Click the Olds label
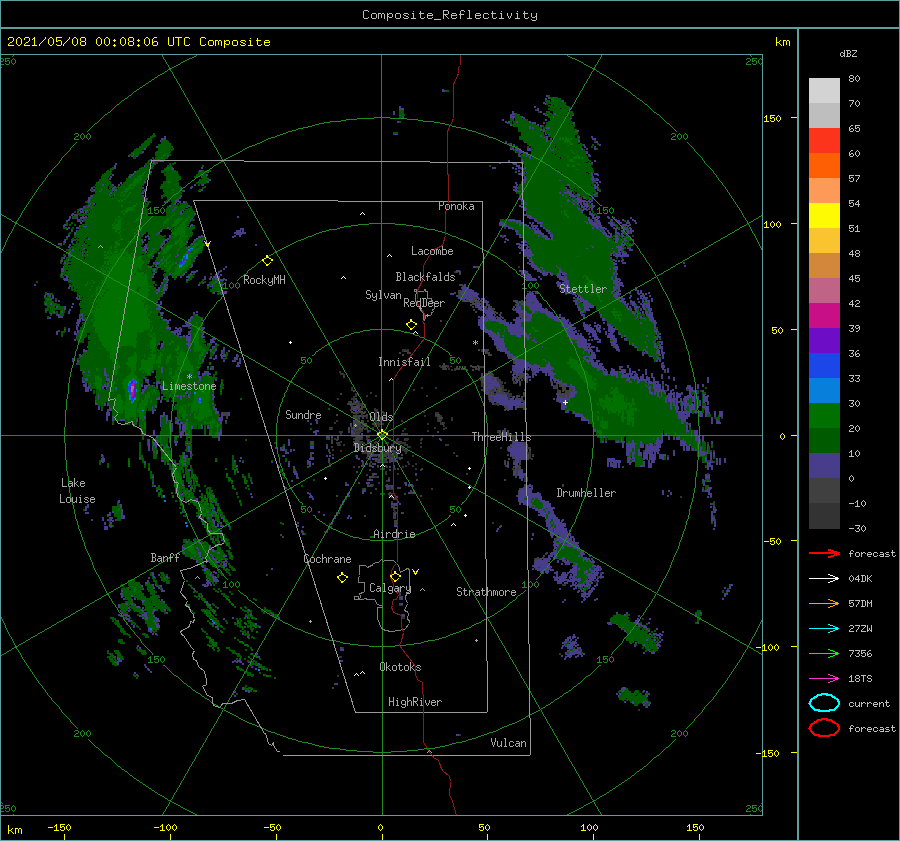This screenshot has width=900, height=841. click(381, 417)
